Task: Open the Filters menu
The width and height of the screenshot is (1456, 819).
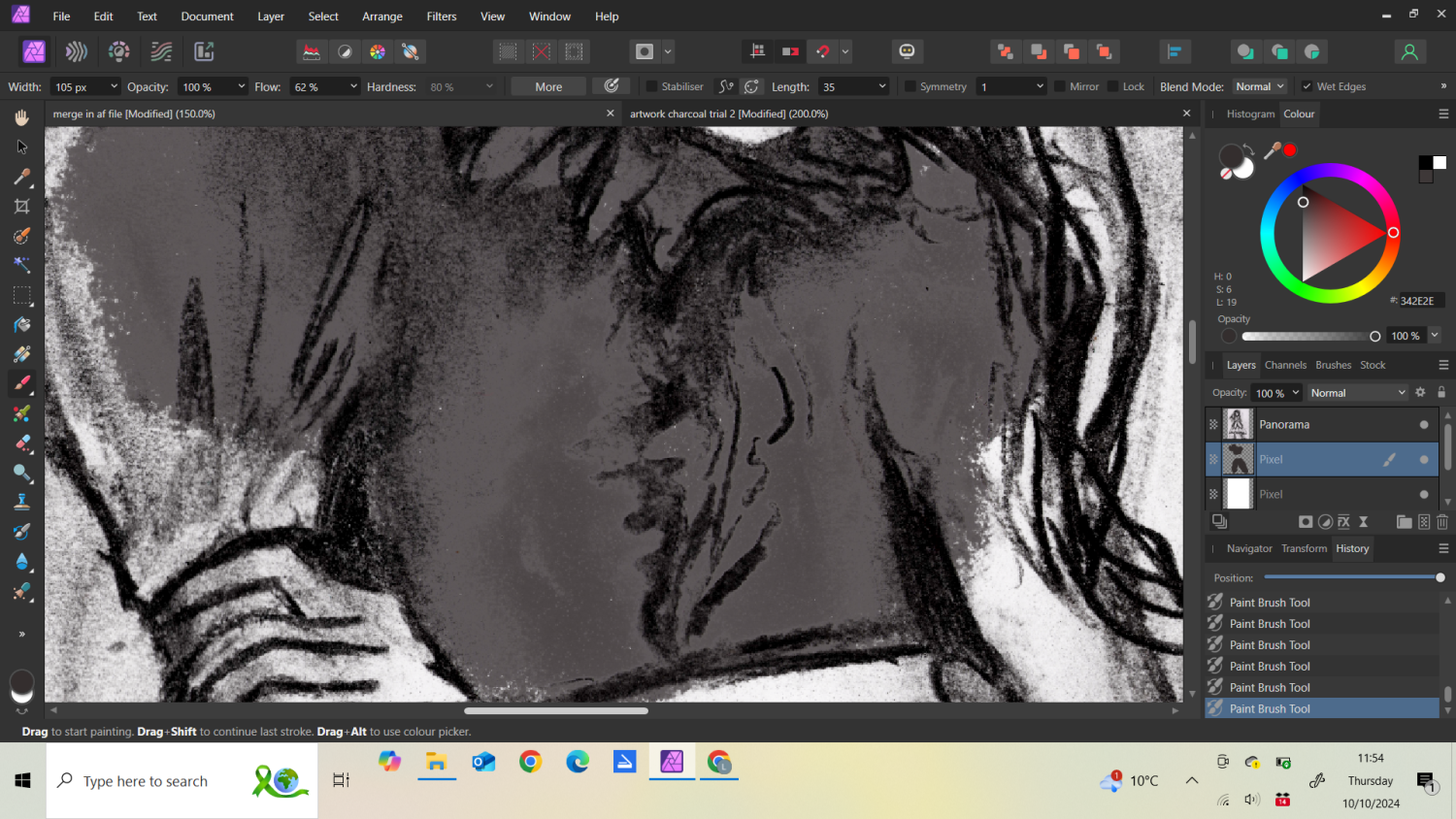Action: (x=442, y=16)
